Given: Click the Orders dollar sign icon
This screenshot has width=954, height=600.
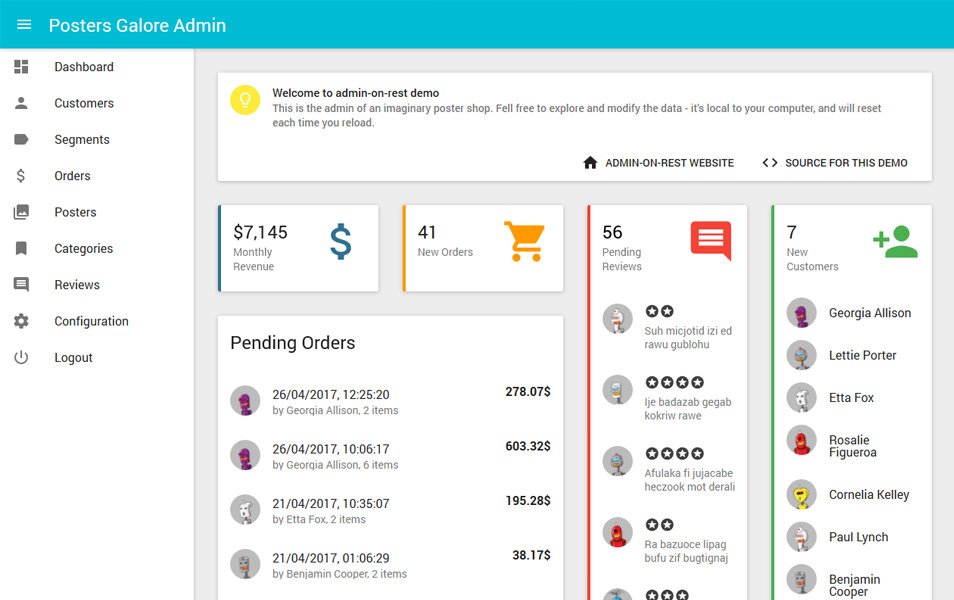Looking at the screenshot, I should pos(21,176).
